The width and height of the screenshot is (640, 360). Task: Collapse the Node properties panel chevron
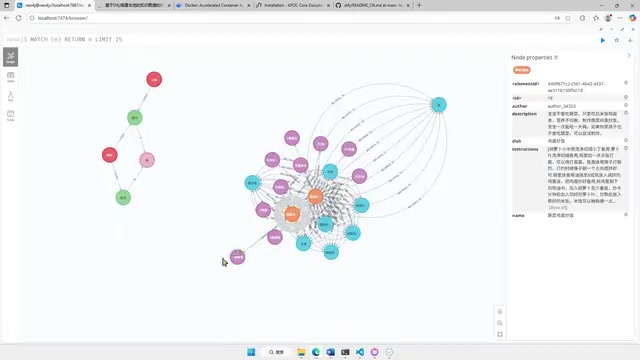(x=629, y=56)
